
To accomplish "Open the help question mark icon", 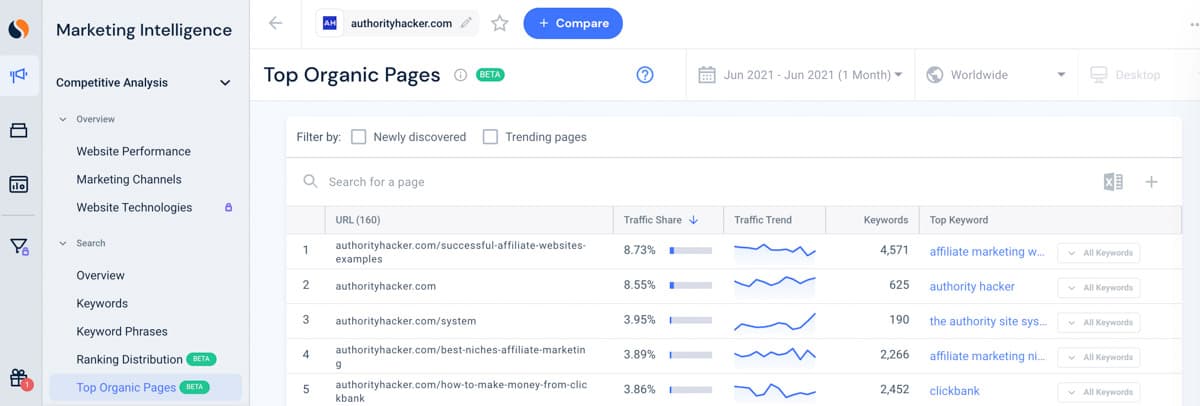I will click(x=645, y=75).
